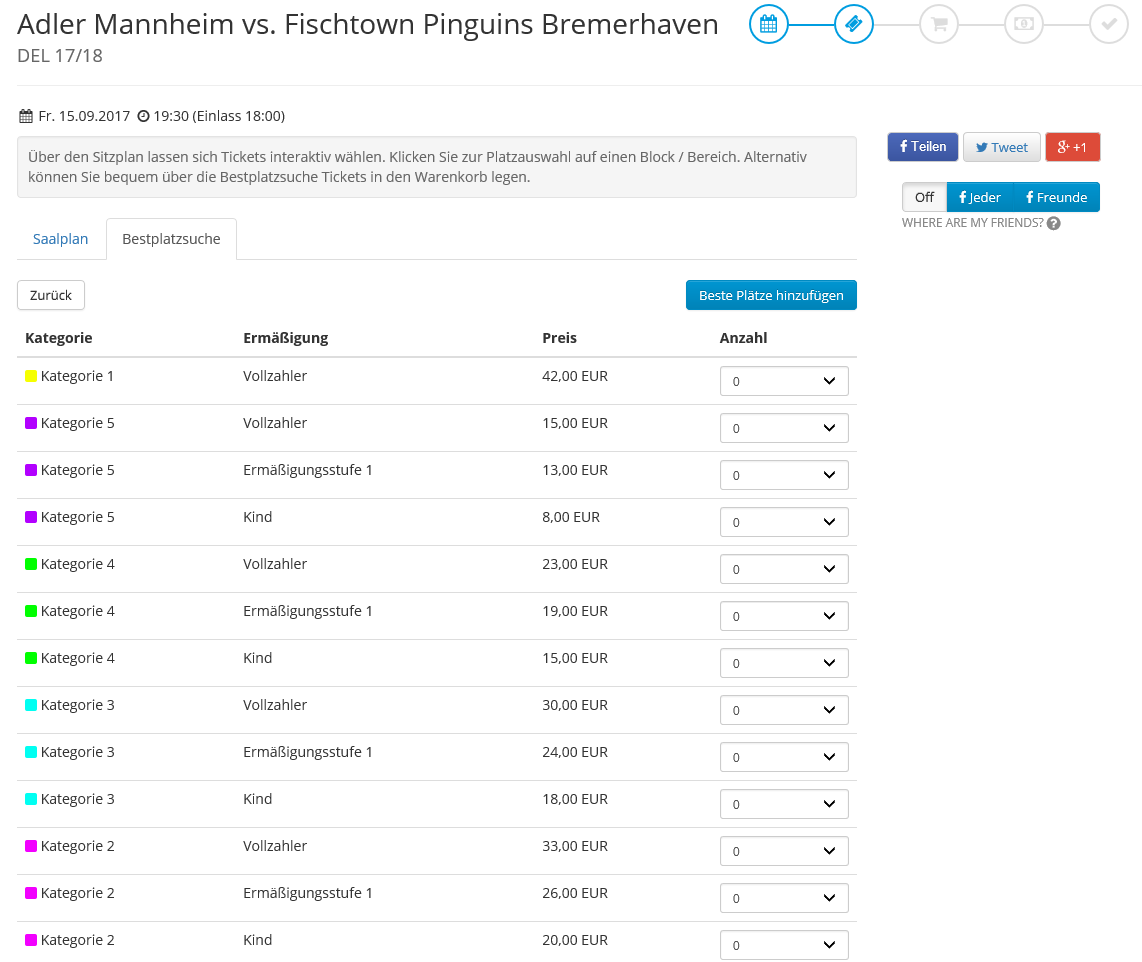The height and width of the screenshot is (962, 1142).
Task: Click the payment money step icon
Action: [x=1024, y=24]
